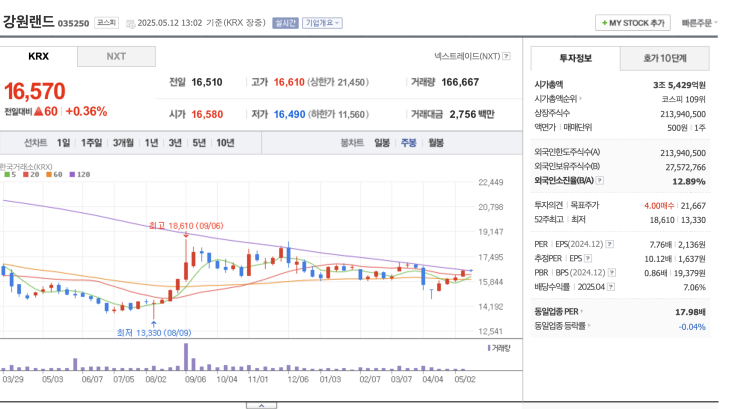Click the 시가 value 16,580
The width and height of the screenshot is (743, 409).
pyautogui.click(x=207, y=114)
